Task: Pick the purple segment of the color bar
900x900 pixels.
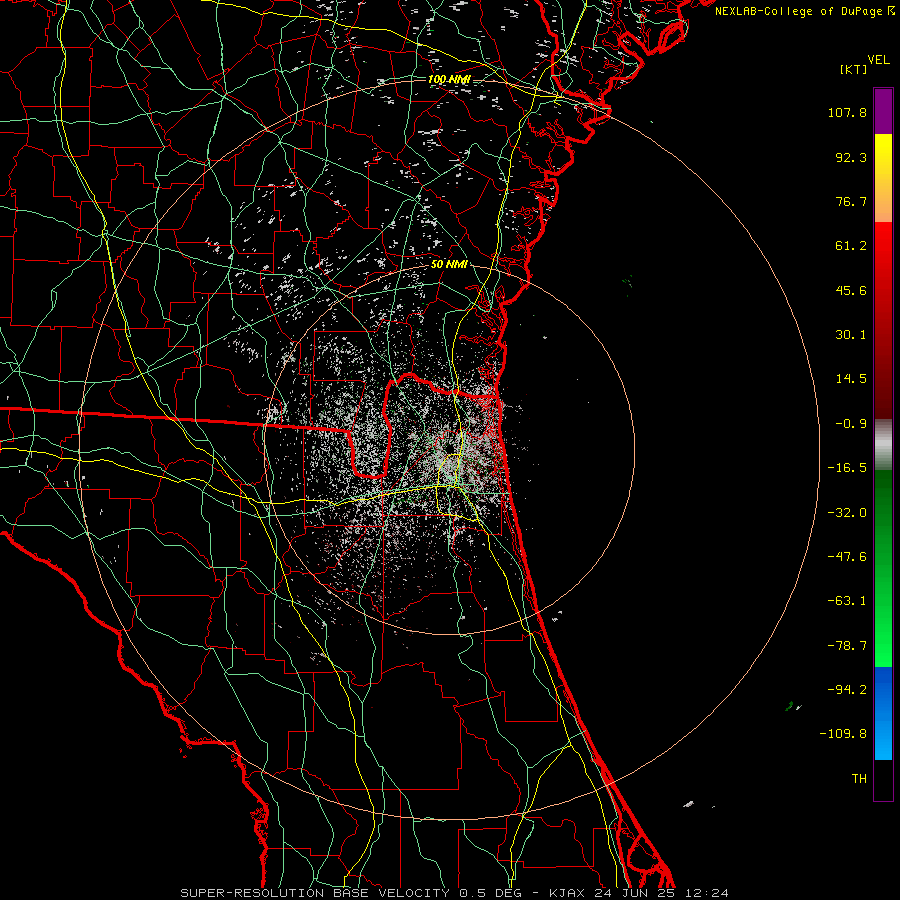Action: click(883, 111)
